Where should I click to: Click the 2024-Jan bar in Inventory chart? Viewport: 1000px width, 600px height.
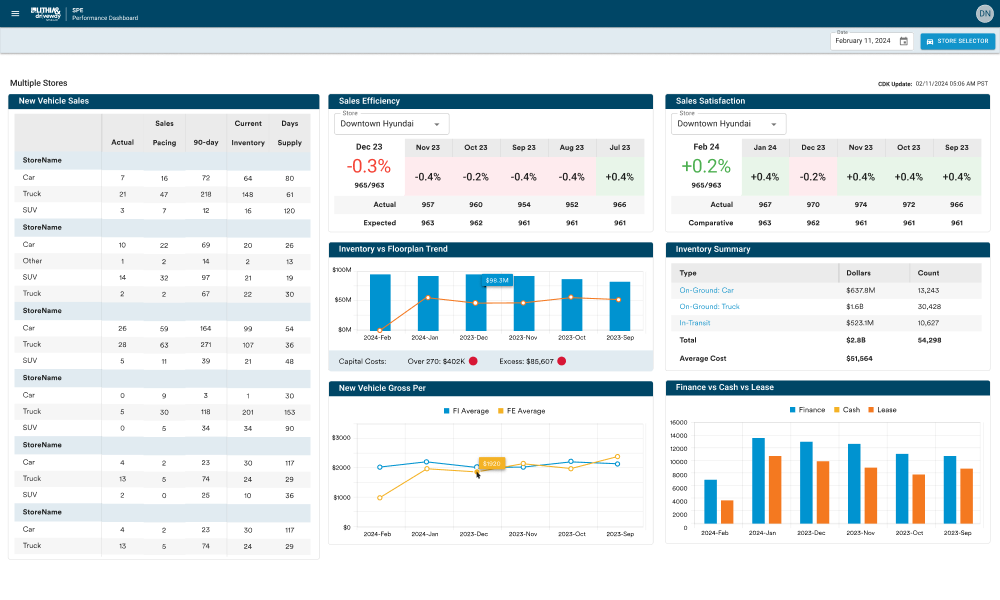[428, 303]
